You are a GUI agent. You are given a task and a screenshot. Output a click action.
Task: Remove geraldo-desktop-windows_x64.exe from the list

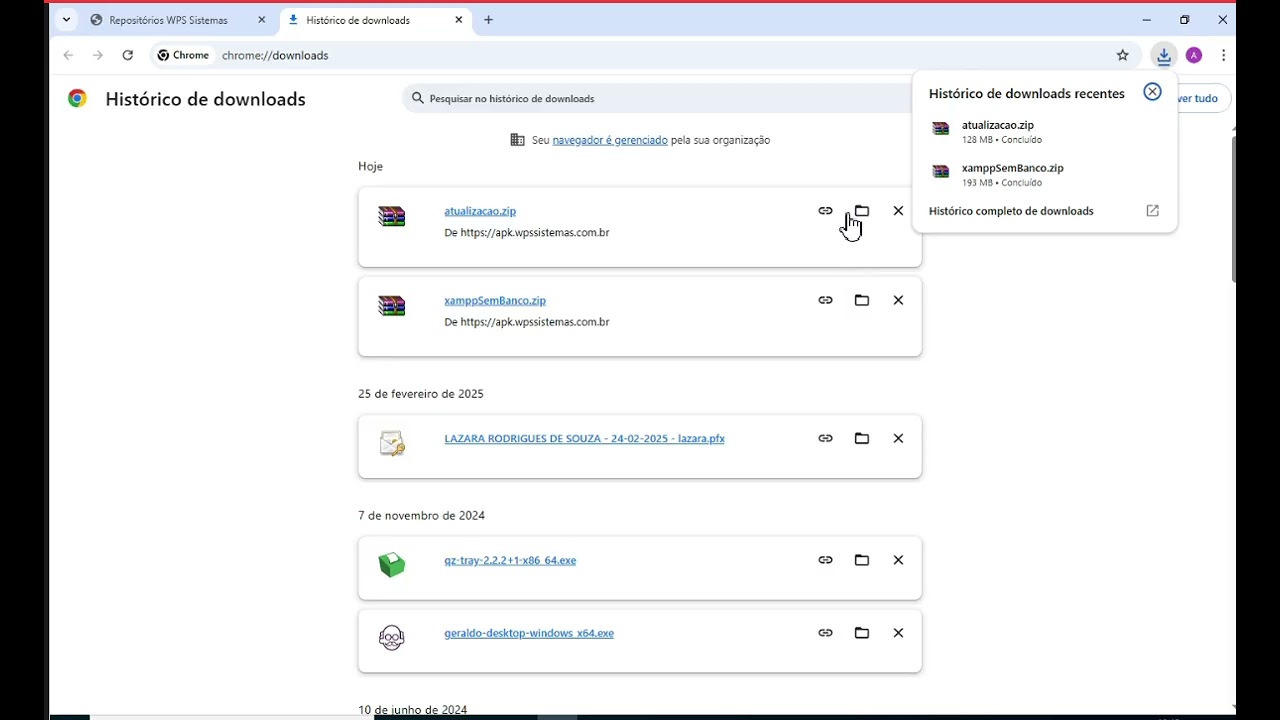coord(898,633)
